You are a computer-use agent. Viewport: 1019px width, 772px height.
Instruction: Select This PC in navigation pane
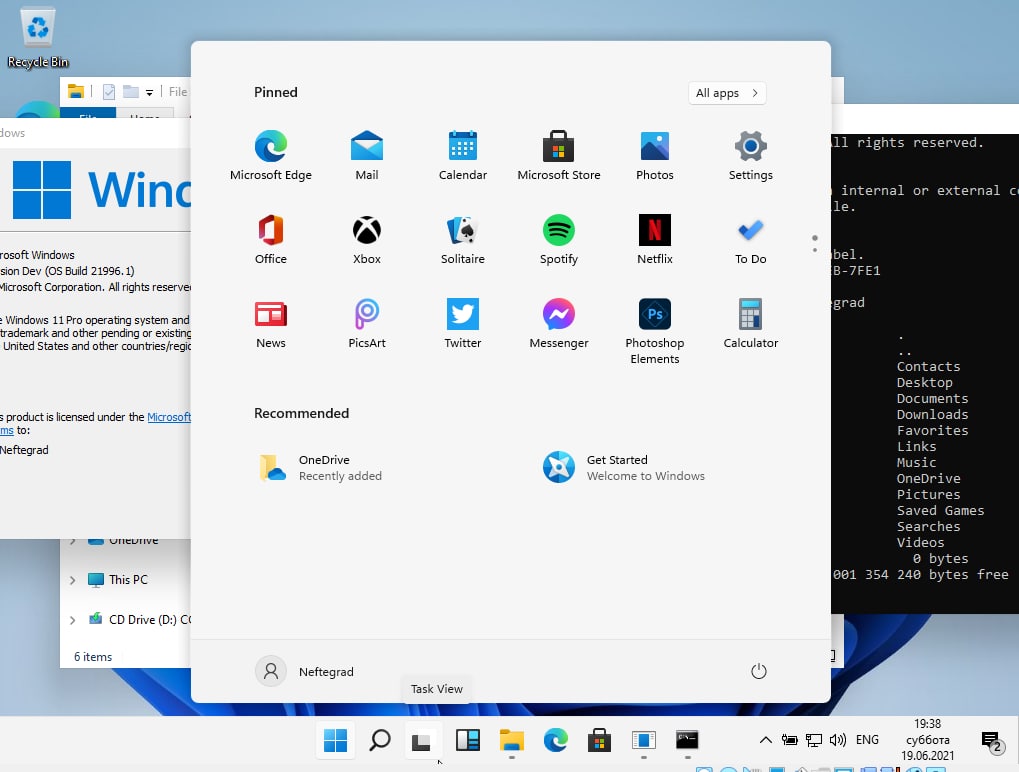tap(128, 580)
